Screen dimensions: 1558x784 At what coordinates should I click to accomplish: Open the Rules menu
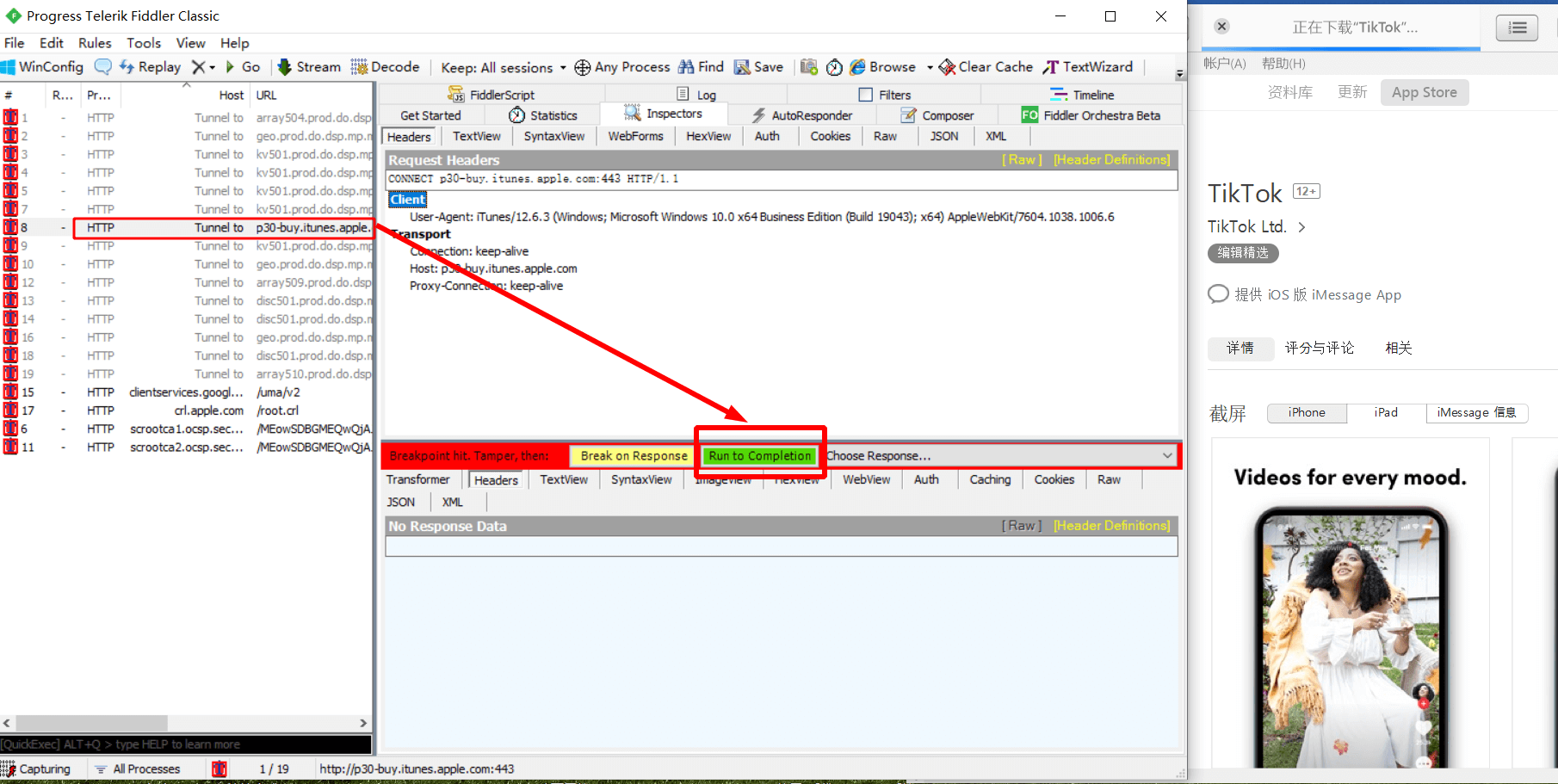pyautogui.click(x=95, y=43)
